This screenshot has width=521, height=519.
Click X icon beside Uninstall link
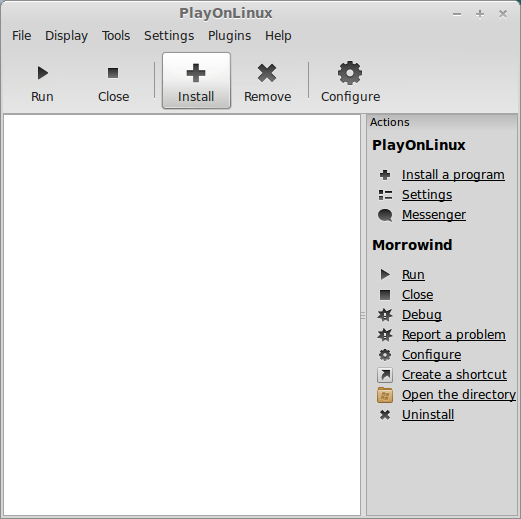coord(385,415)
